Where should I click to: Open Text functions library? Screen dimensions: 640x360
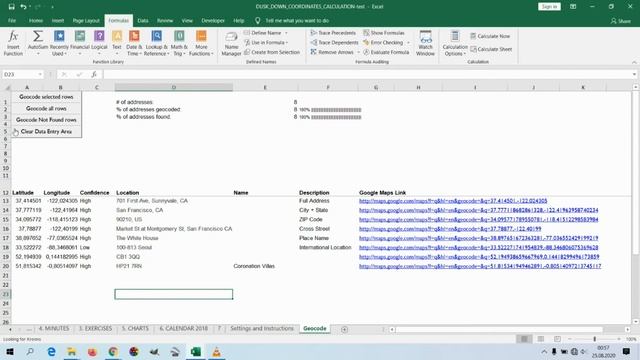click(117, 43)
